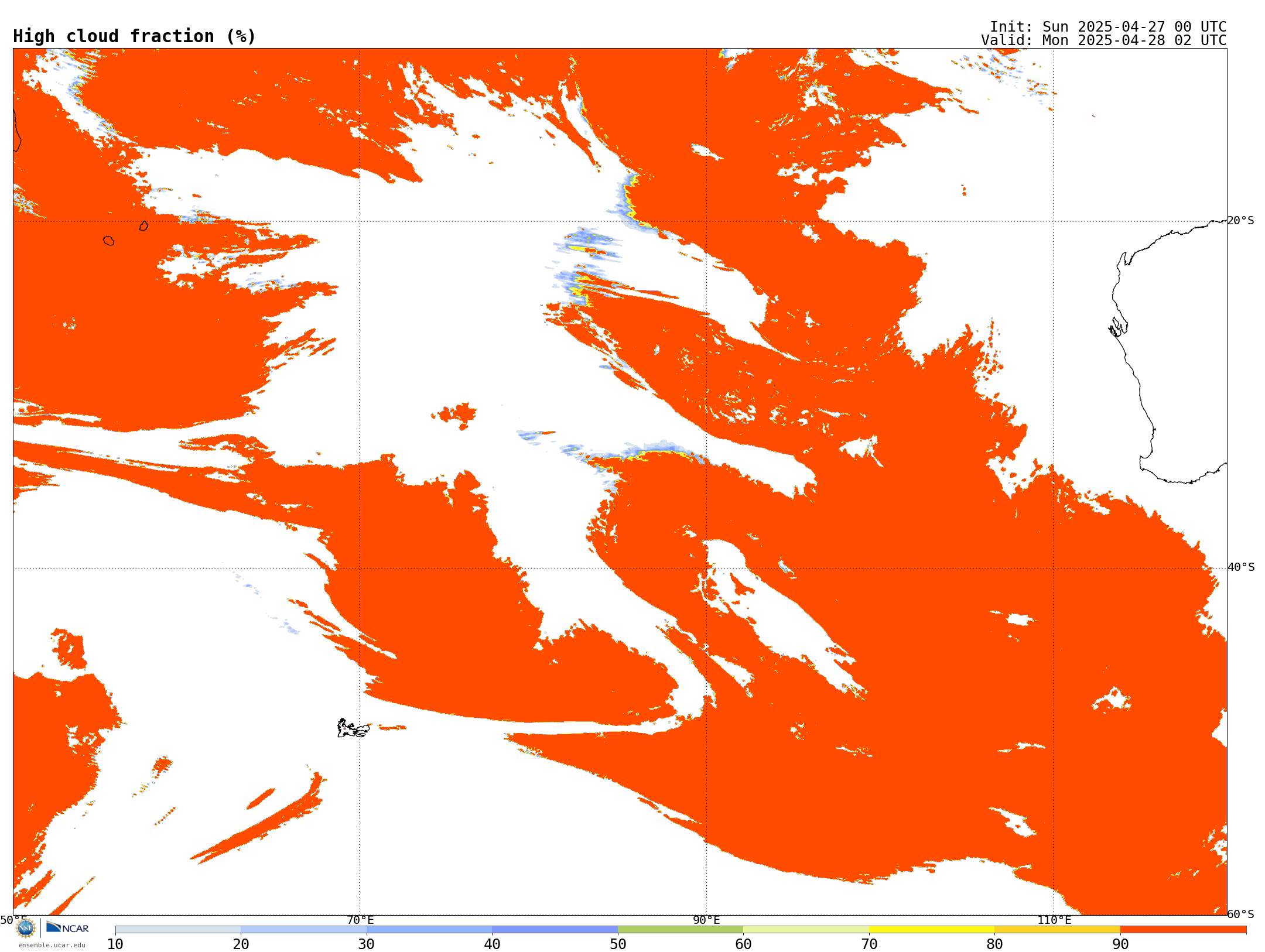The height and width of the screenshot is (952, 1265).
Task: Click the 40°S latitude label
Action: click(x=1241, y=567)
